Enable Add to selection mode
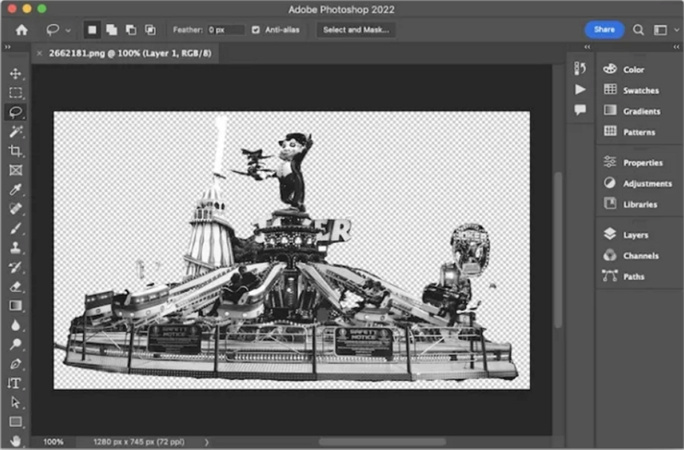The width and height of the screenshot is (684, 450). click(111, 30)
